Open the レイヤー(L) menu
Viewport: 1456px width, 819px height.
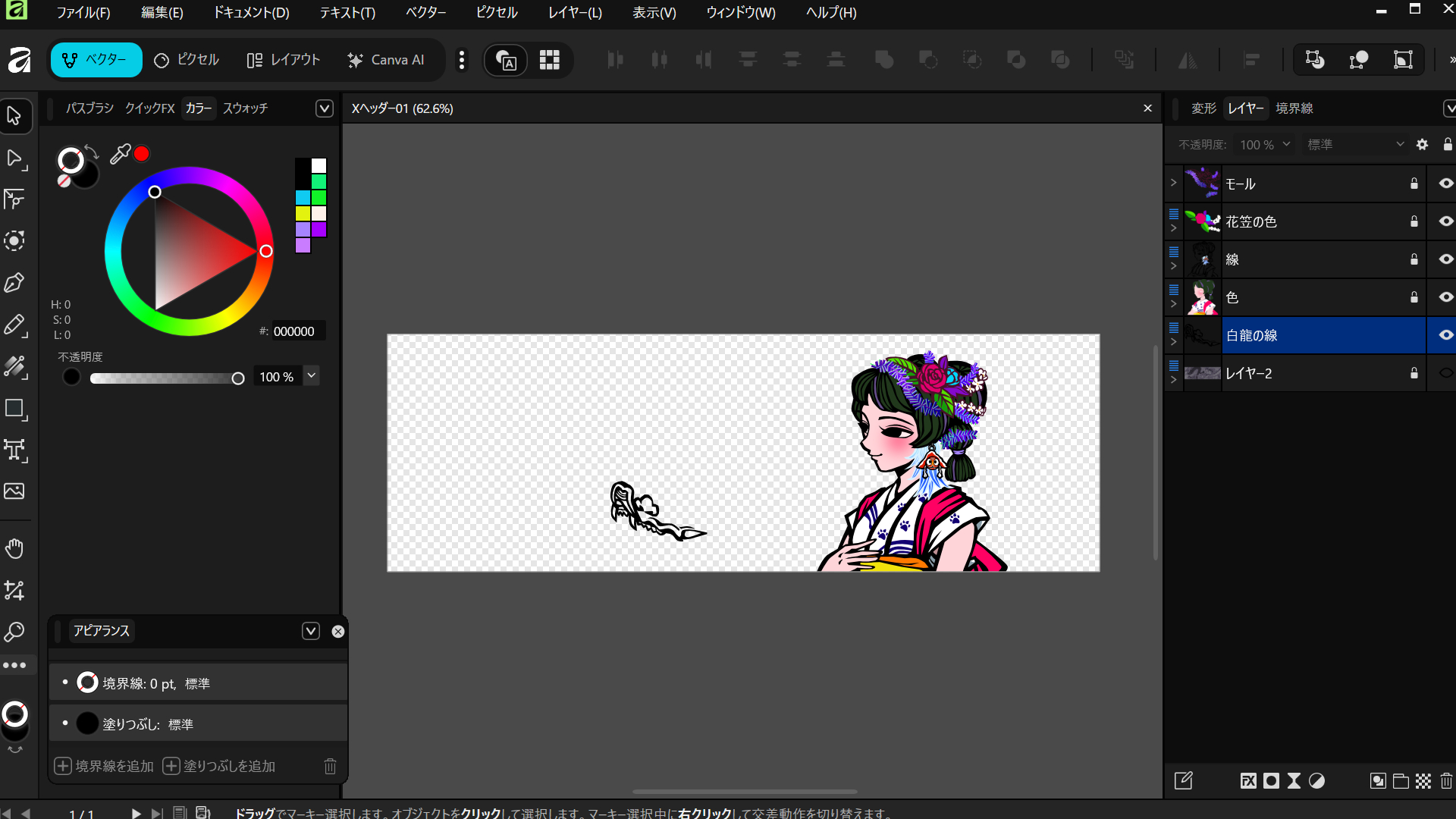[x=575, y=12]
